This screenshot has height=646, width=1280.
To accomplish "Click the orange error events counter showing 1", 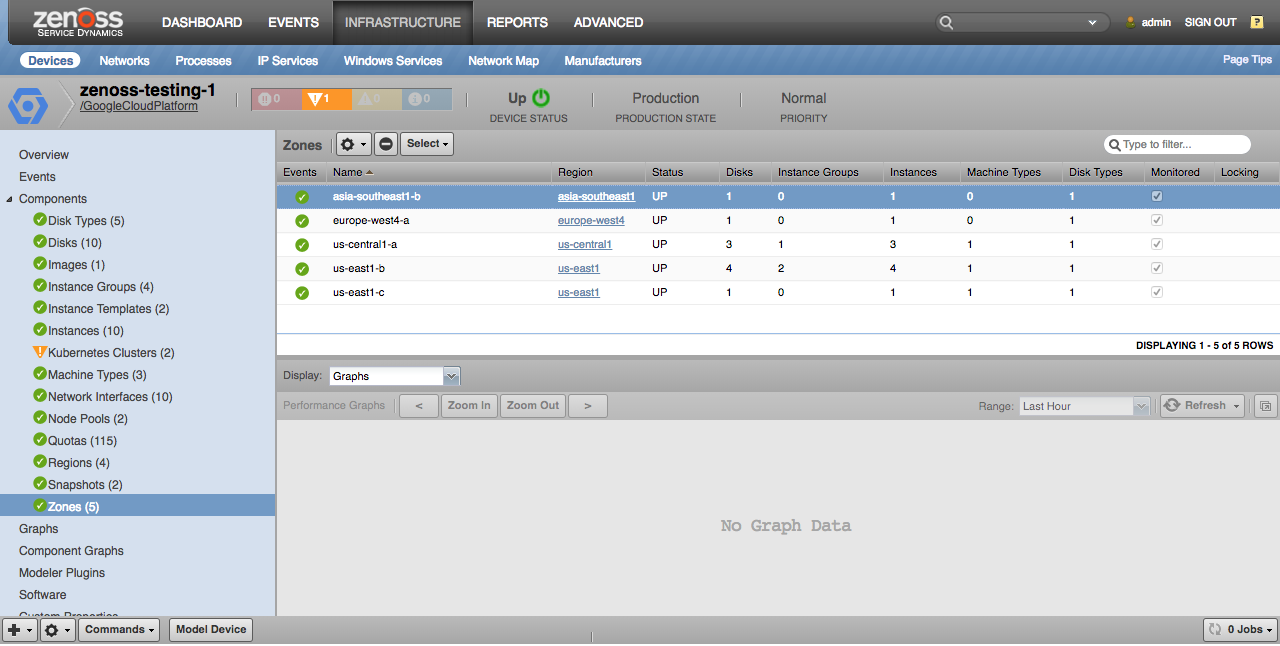I will pyautogui.click(x=326, y=99).
